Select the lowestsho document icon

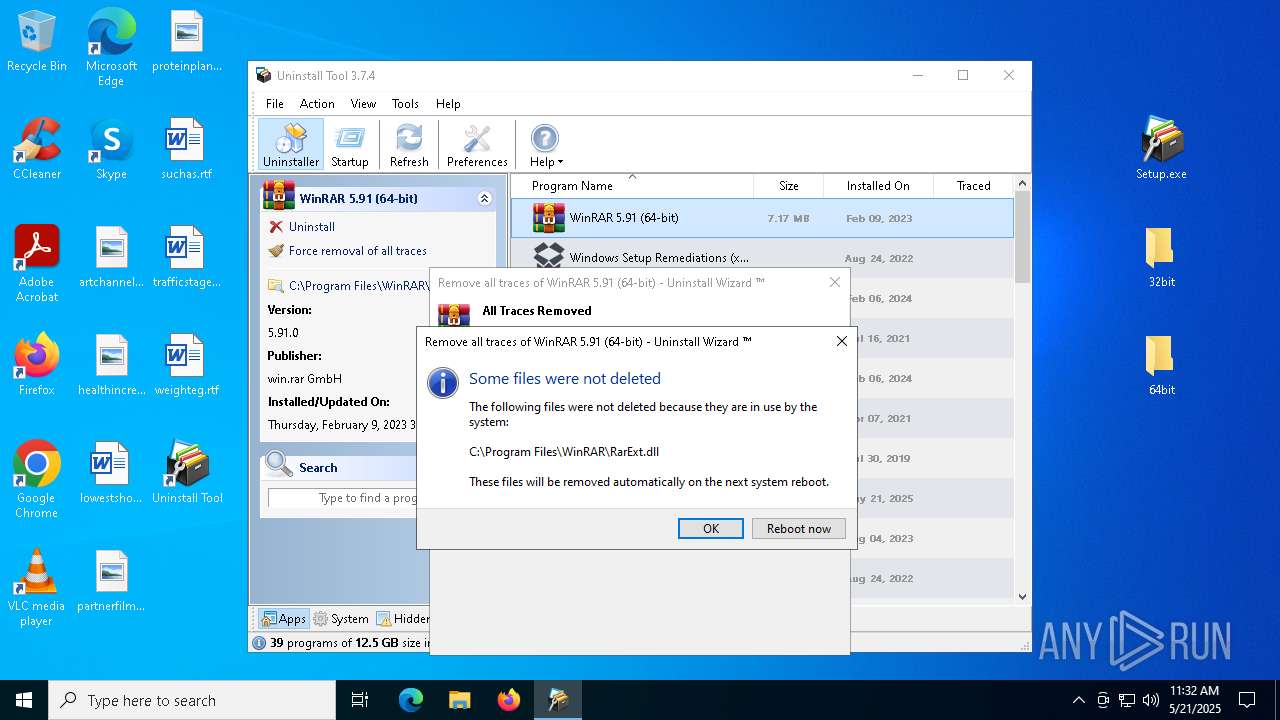coord(111,473)
